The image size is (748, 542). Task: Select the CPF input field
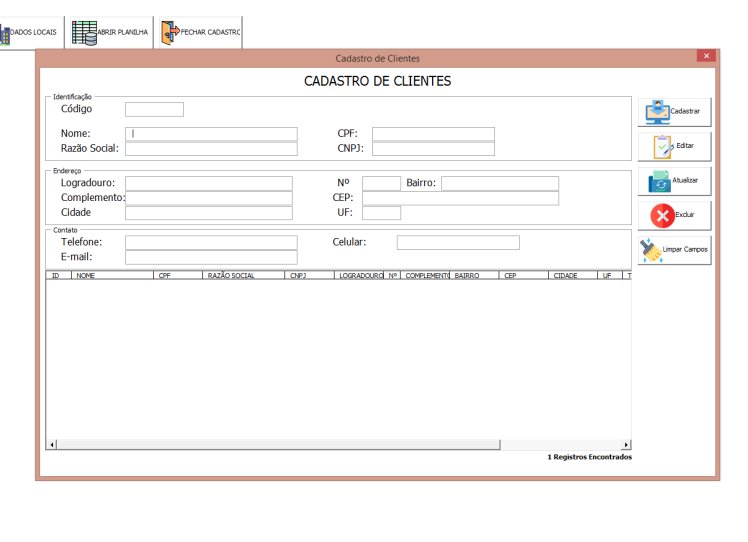(433, 134)
